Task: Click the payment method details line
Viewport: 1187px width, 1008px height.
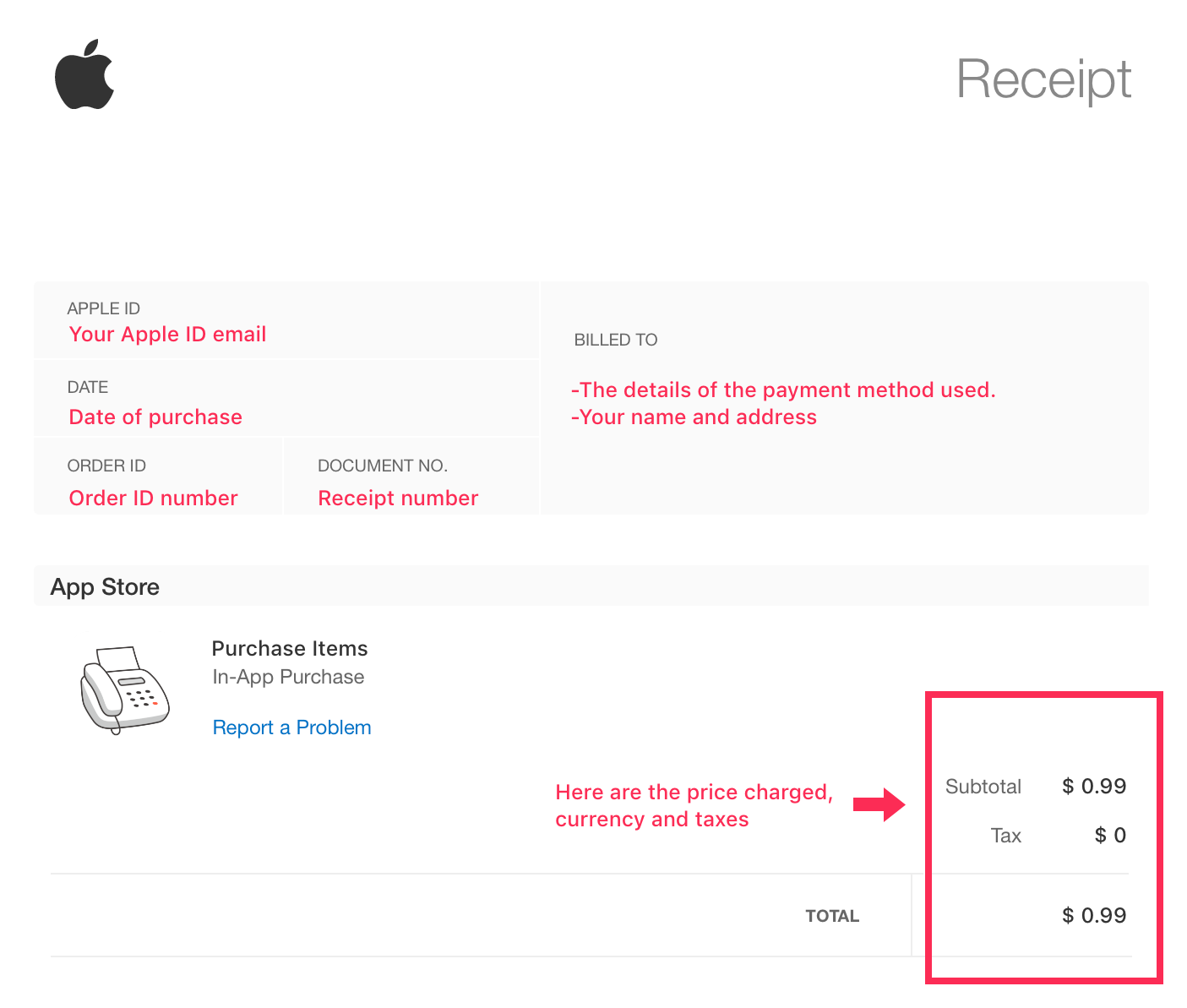Action: point(783,390)
